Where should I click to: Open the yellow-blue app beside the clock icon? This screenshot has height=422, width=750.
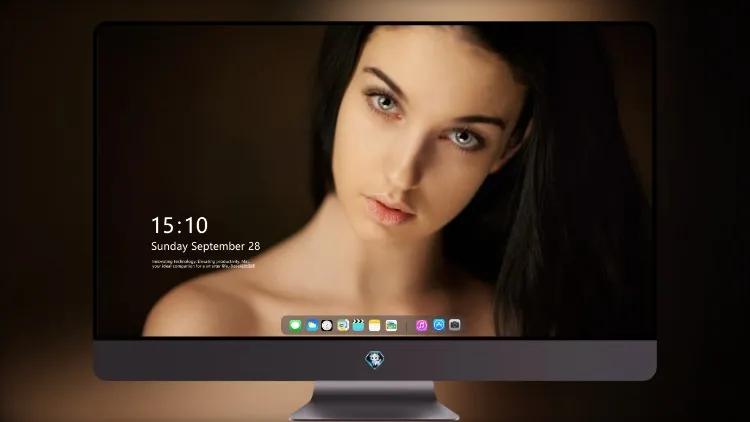click(342, 325)
